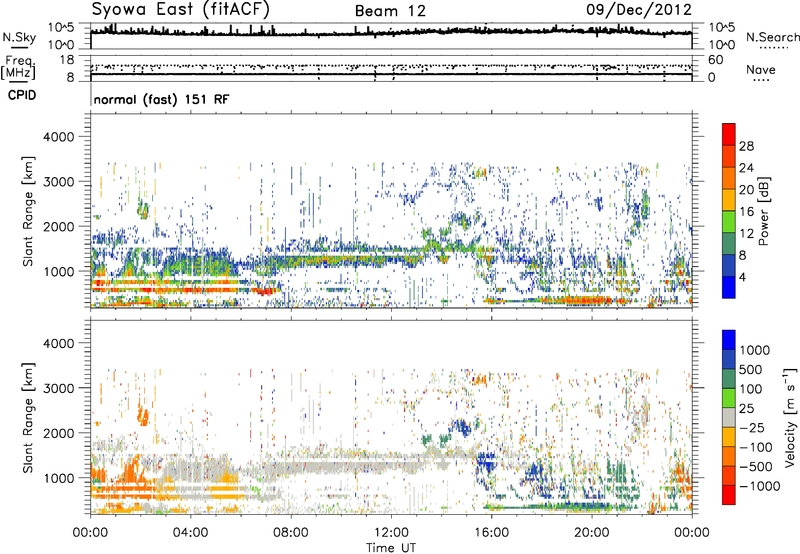The image size is (800, 554).
Task: Click the date '09/Dec/2012'
Action: (639, 9)
